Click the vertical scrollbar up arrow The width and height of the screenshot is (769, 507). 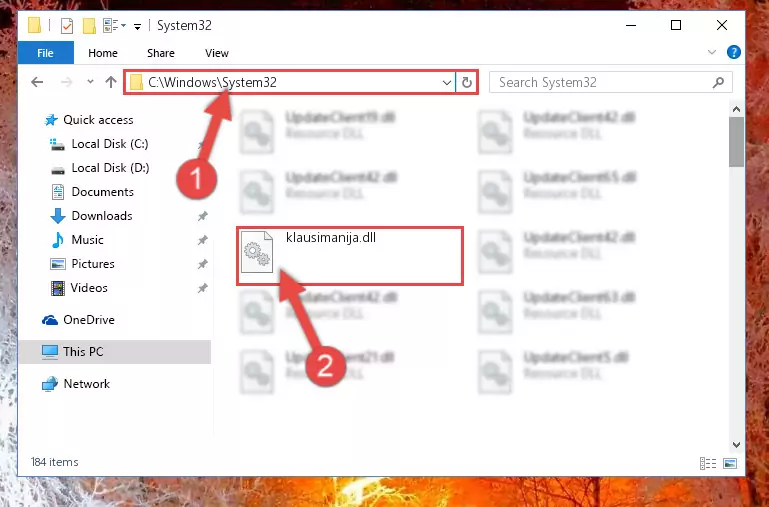(x=736, y=109)
